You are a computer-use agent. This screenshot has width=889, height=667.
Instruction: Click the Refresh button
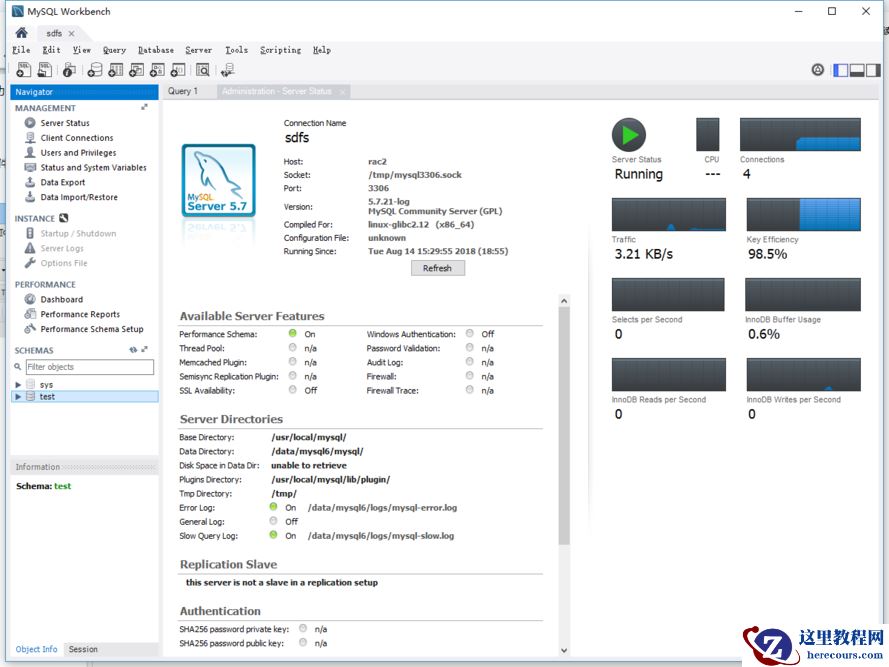pyautogui.click(x=437, y=268)
